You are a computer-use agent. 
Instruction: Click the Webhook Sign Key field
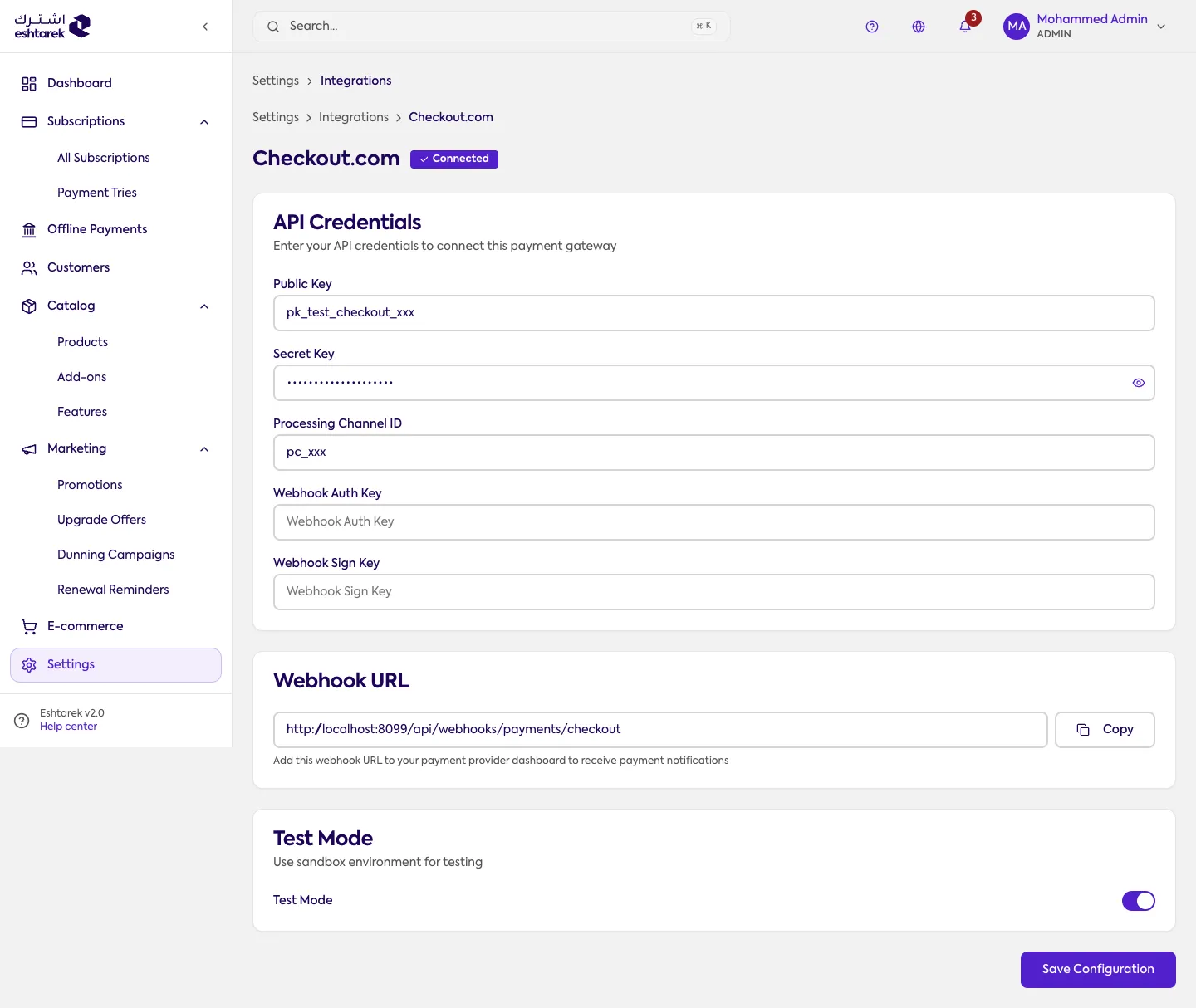[714, 592]
